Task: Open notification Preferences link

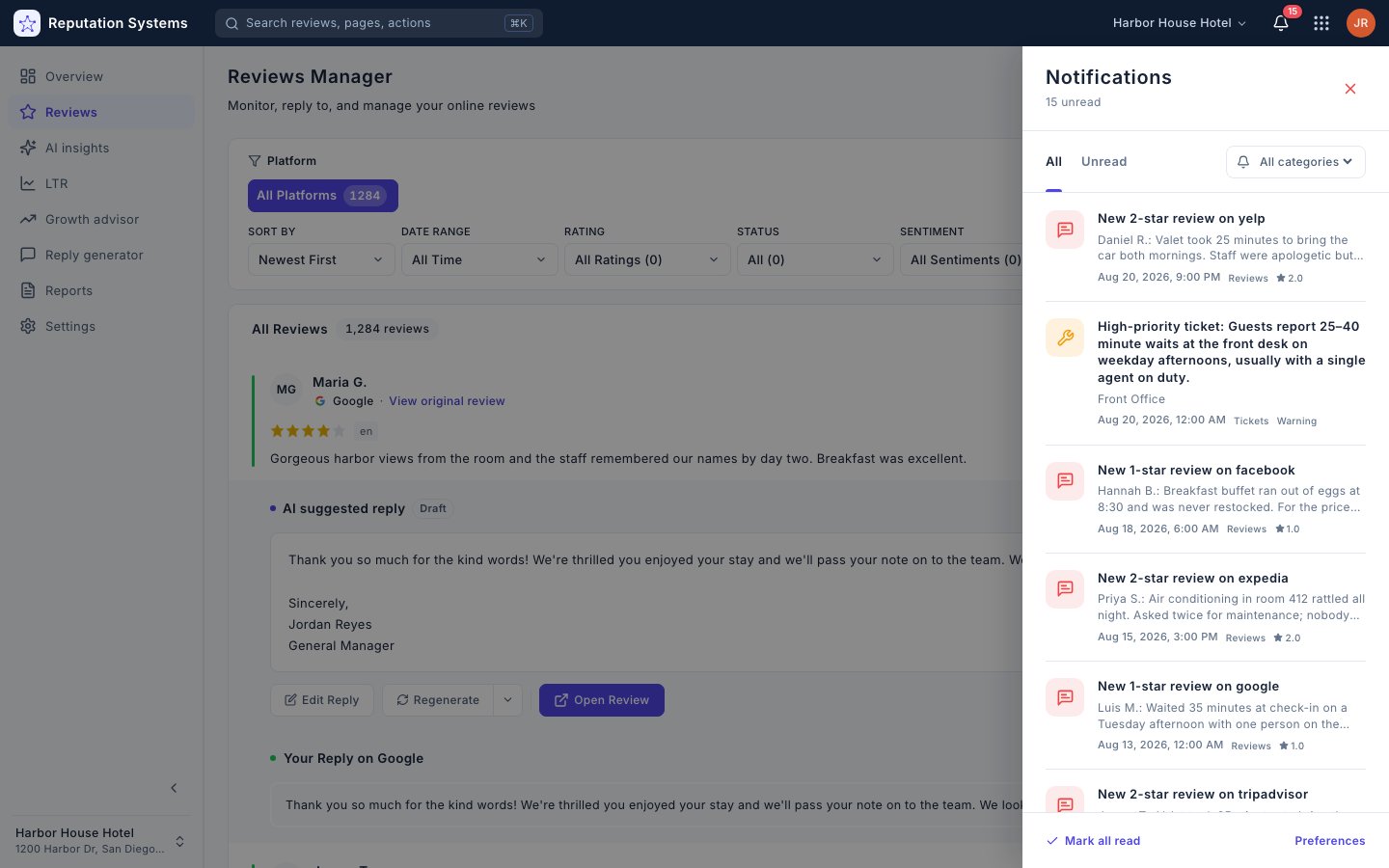Action: click(x=1329, y=841)
